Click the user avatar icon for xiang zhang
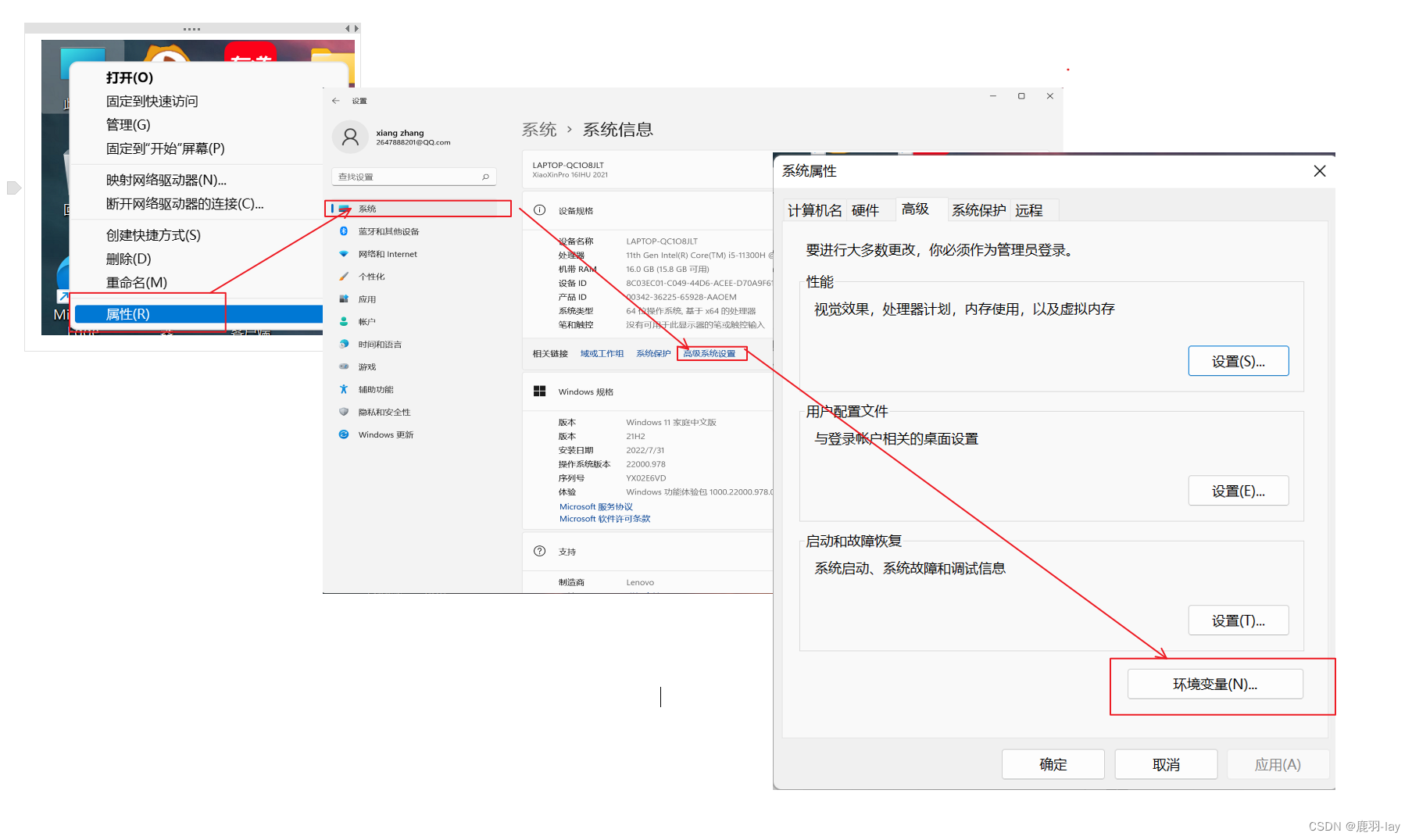Viewport: 1412px width, 840px height. (350, 138)
